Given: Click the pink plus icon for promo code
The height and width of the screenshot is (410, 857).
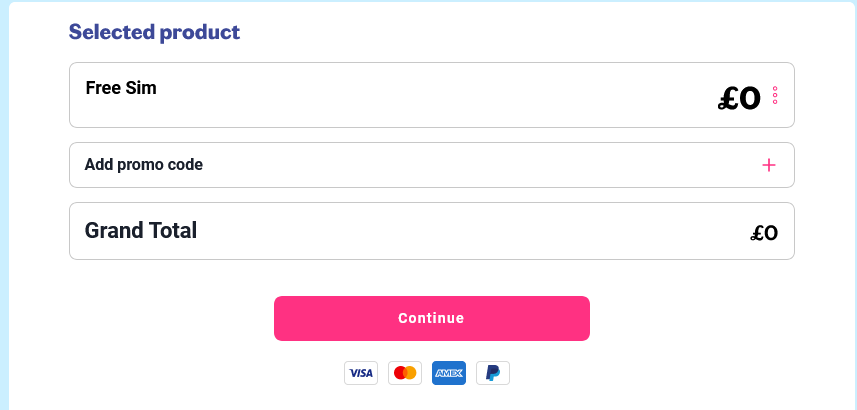Looking at the screenshot, I should [768, 165].
